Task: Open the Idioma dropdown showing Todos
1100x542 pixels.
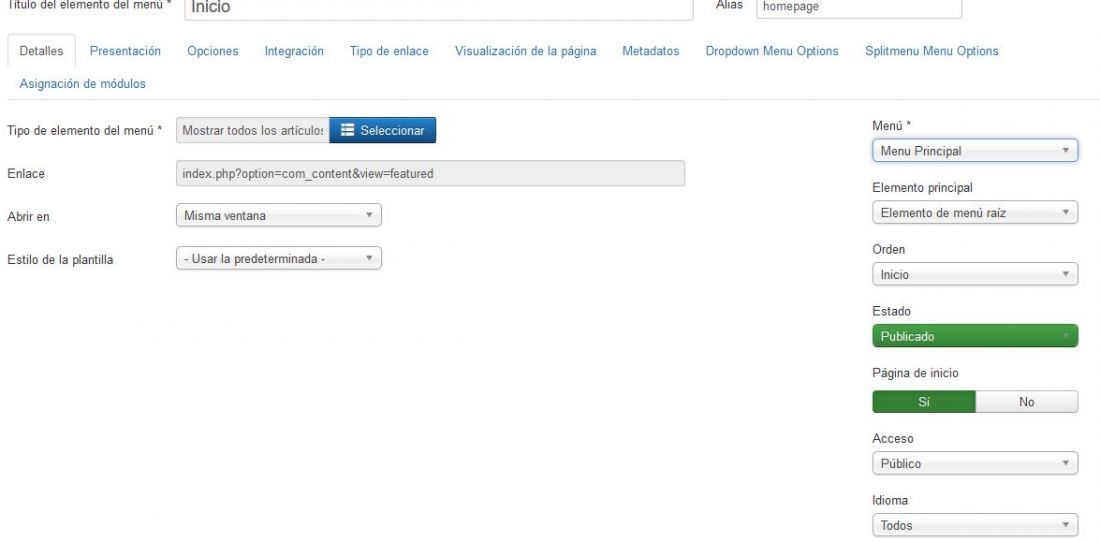Action: [x=975, y=525]
